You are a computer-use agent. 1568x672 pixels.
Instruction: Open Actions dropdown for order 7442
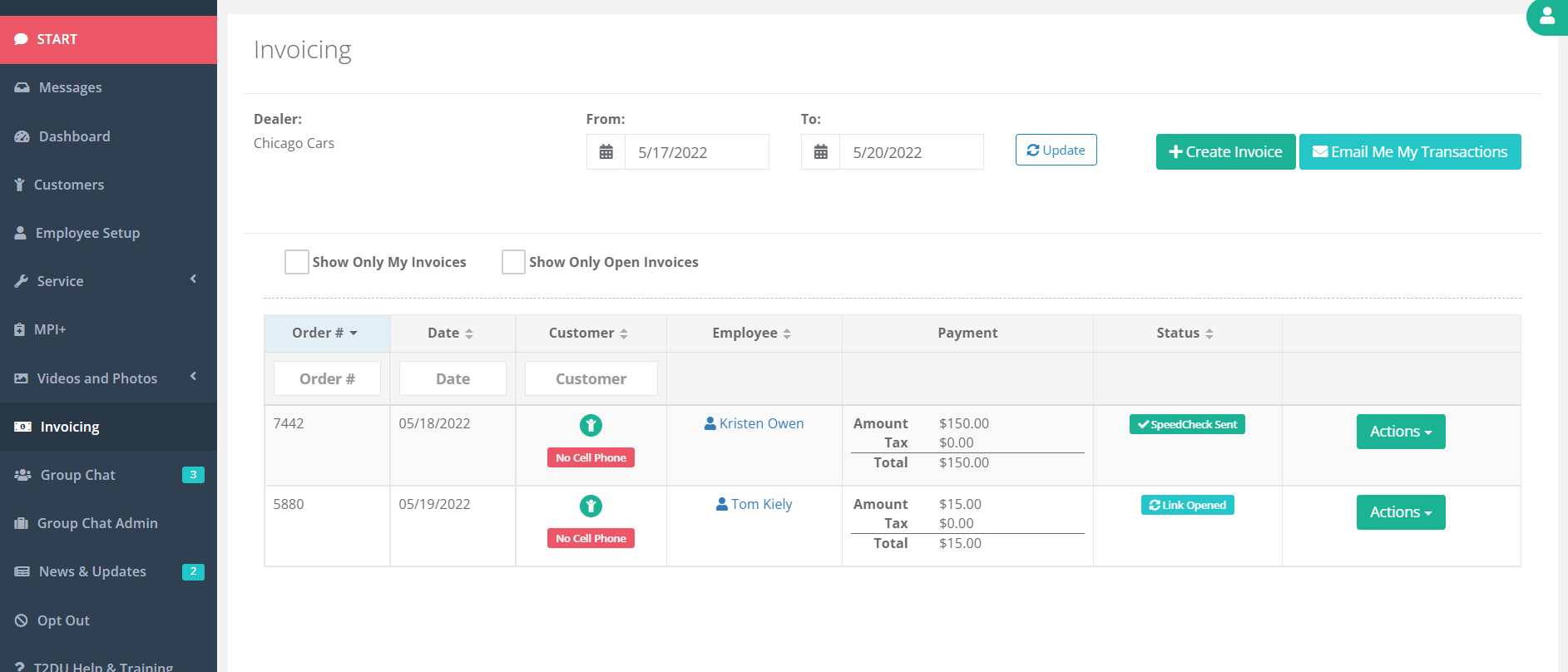[x=1400, y=432]
